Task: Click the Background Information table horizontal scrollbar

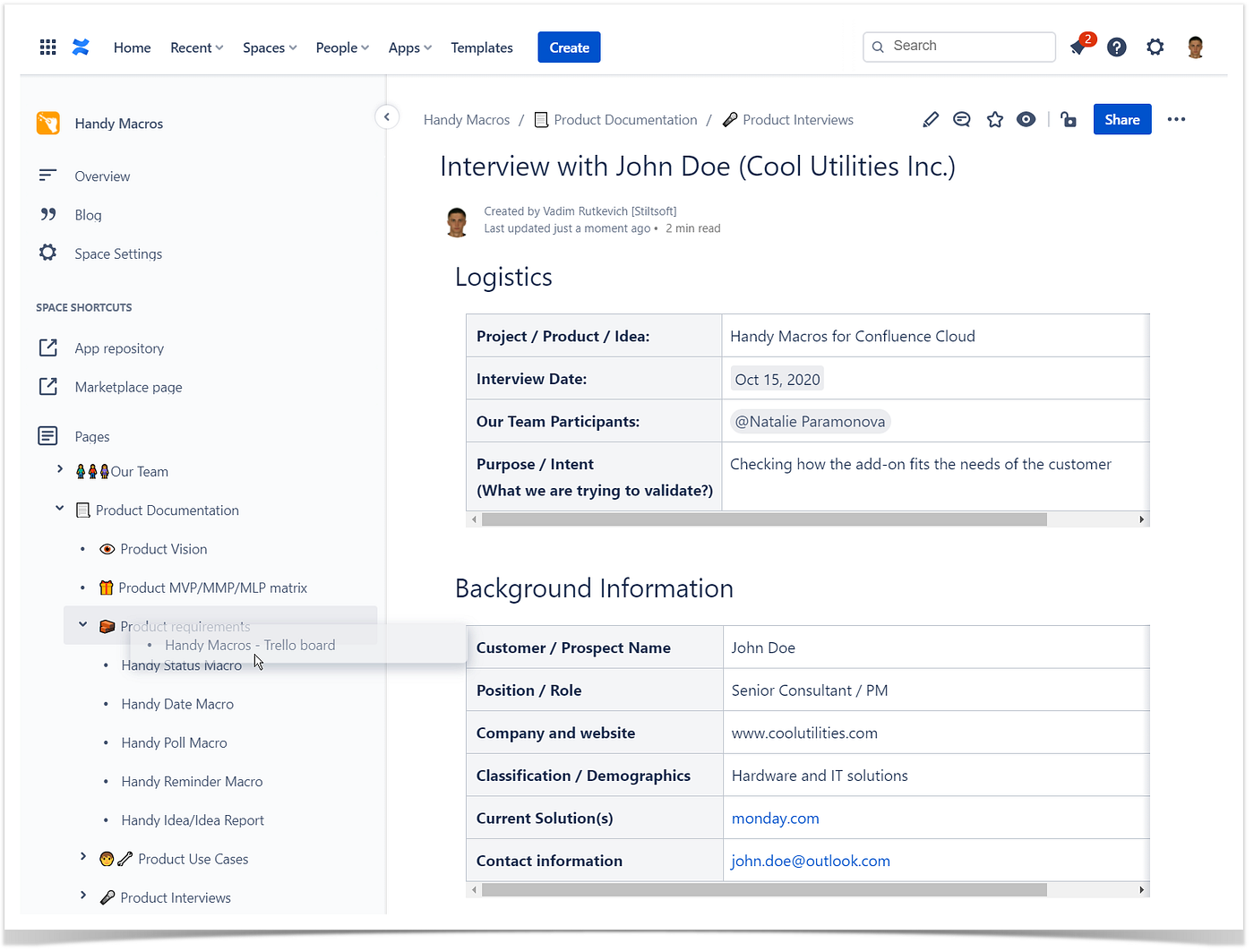Action: [765, 890]
